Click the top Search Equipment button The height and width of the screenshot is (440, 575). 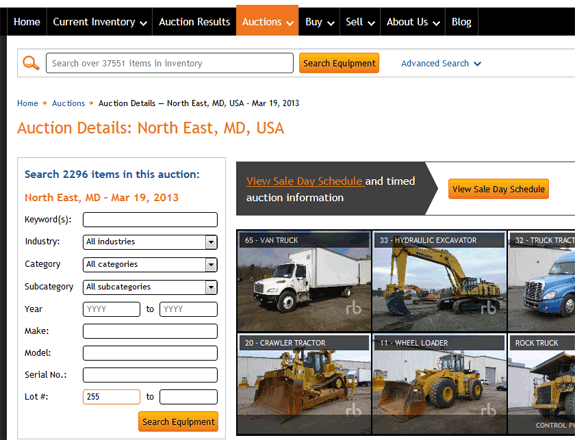coord(339,63)
